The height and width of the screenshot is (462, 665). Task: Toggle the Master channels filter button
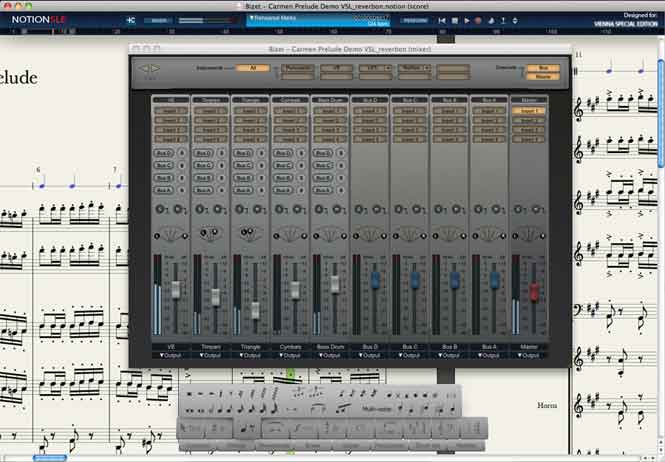point(543,77)
